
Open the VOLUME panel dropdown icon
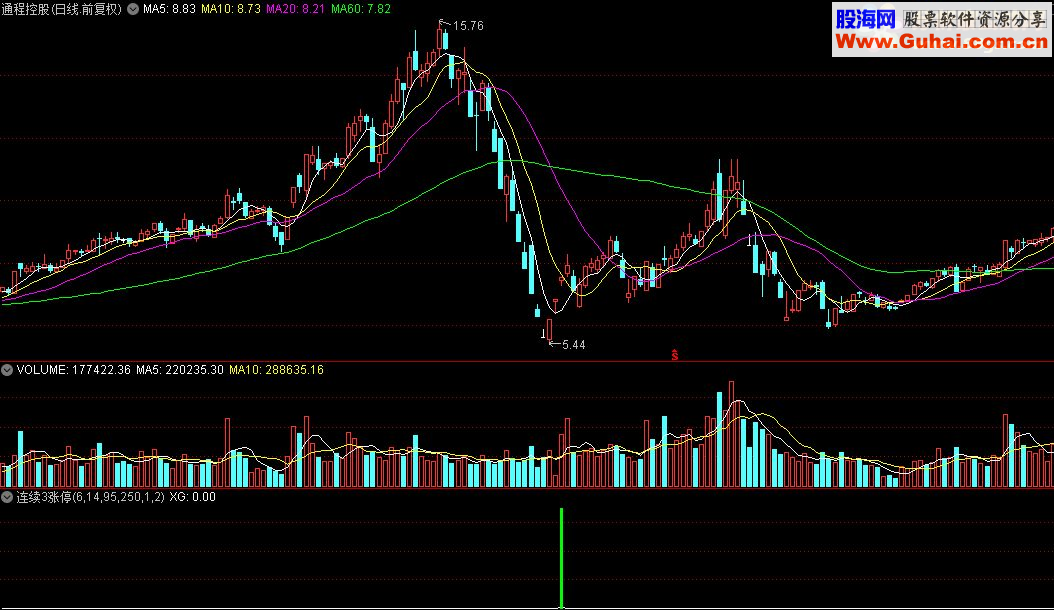tap(7, 370)
